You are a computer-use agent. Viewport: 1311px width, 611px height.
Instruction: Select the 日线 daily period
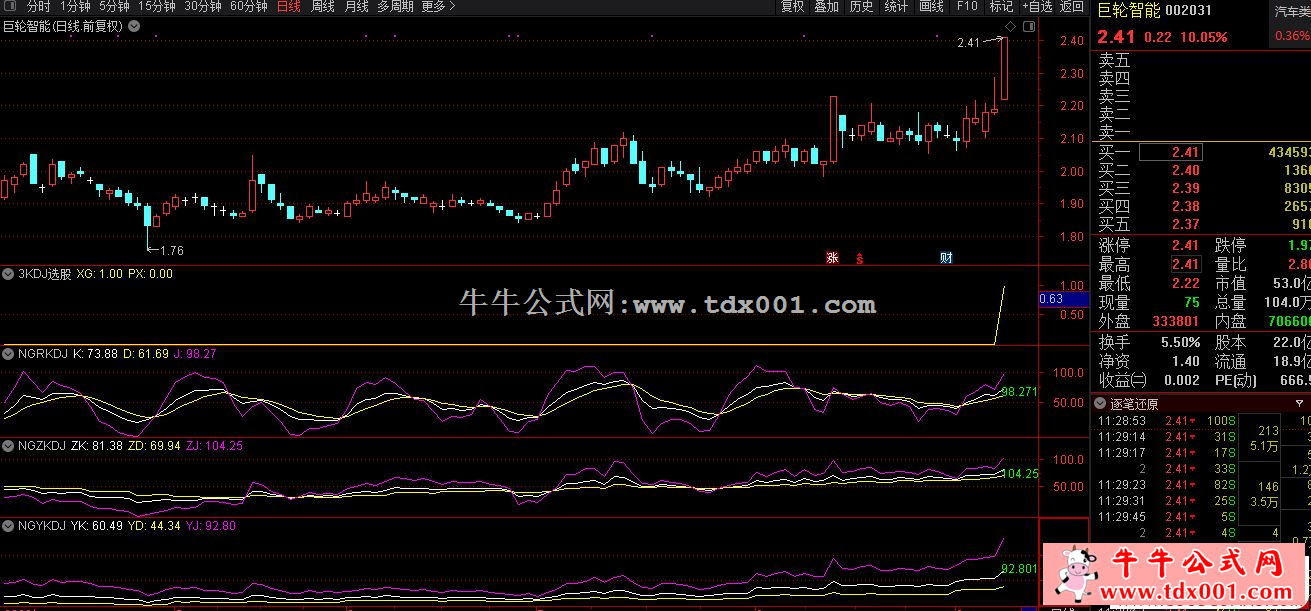(x=289, y=6)
